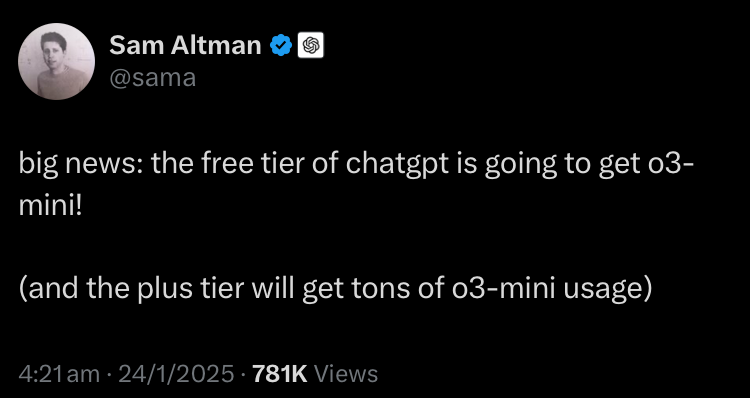Open the 4:21 am timestamp link

59,374
